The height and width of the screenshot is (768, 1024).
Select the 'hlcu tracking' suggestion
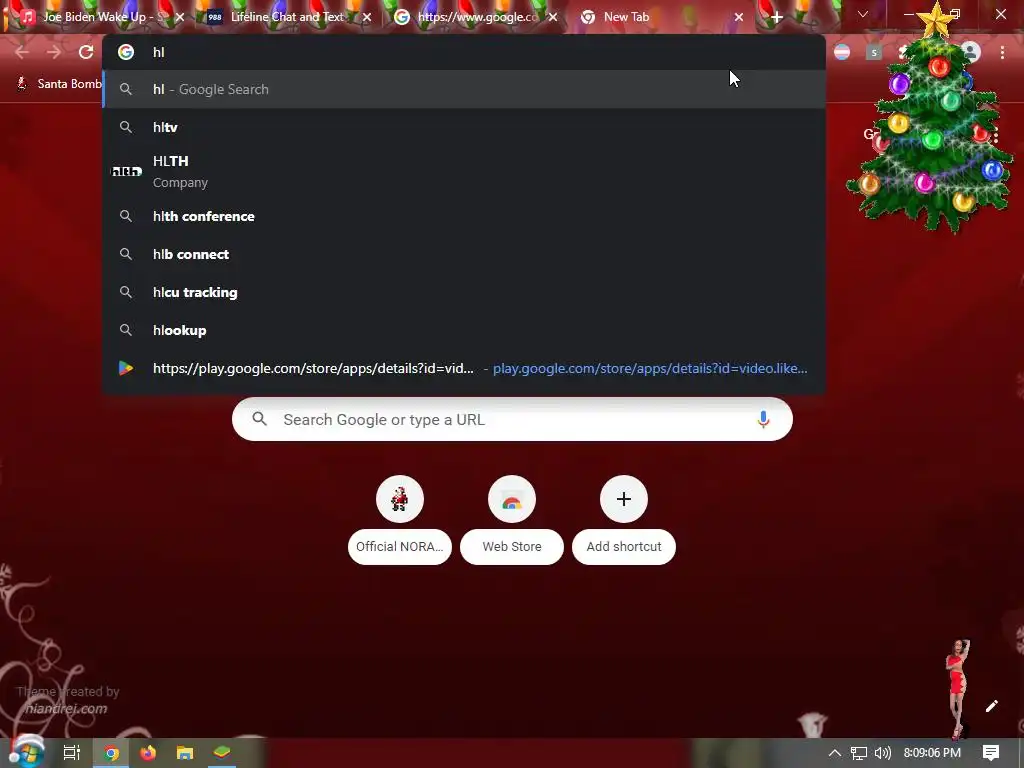464,292
